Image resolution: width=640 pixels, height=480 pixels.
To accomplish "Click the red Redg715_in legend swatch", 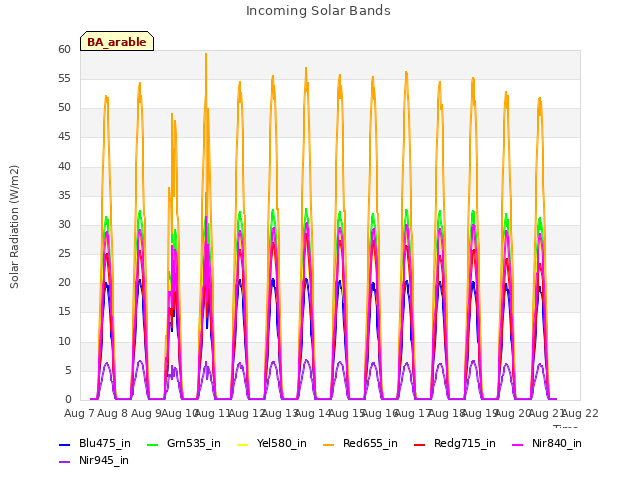I will (420, 444).
